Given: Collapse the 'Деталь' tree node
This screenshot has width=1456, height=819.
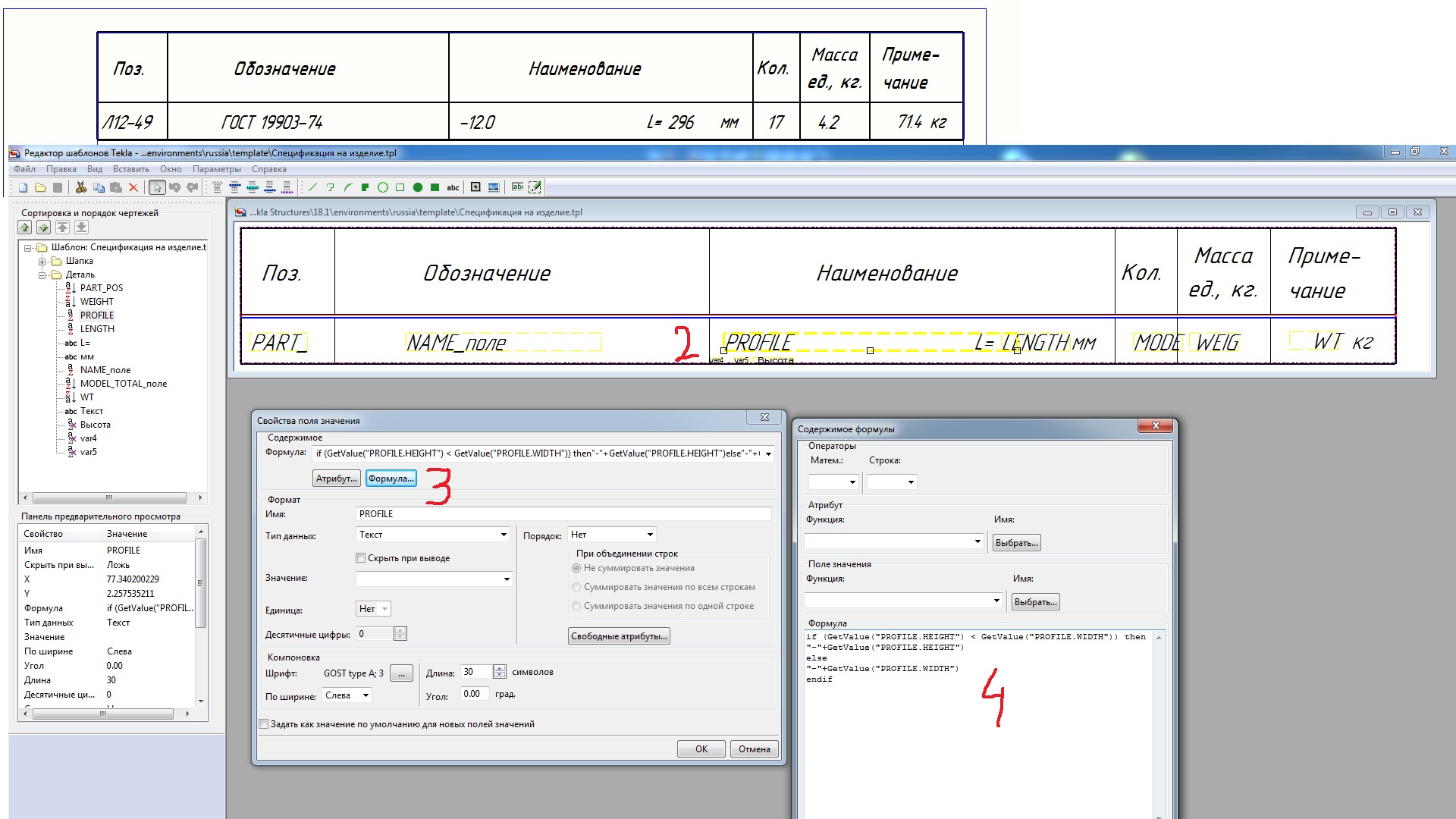Looking at the screenshot, I should click(42, 275).
